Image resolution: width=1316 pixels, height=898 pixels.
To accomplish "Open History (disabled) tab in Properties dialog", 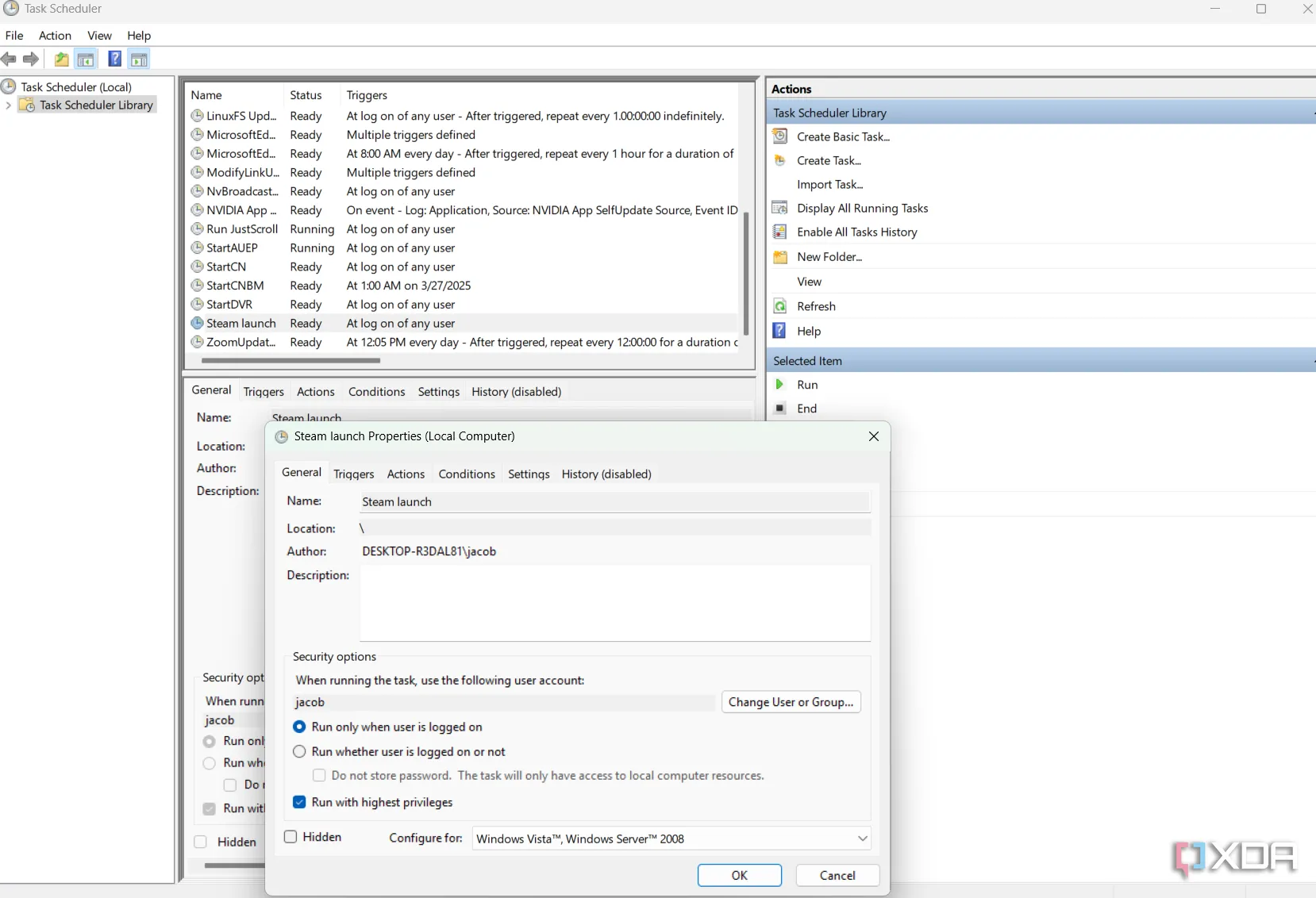I will (x=606, y=474).
